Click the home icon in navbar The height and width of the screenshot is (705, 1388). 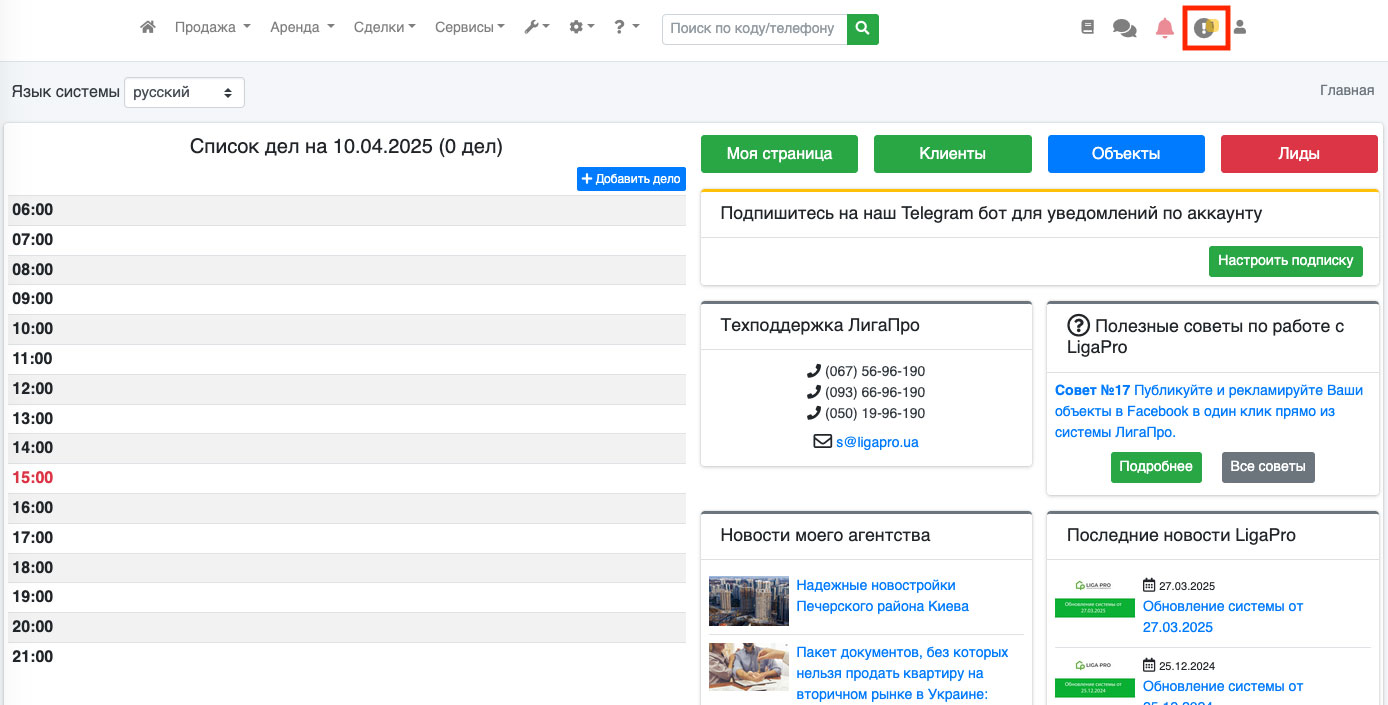click(148, 28)
